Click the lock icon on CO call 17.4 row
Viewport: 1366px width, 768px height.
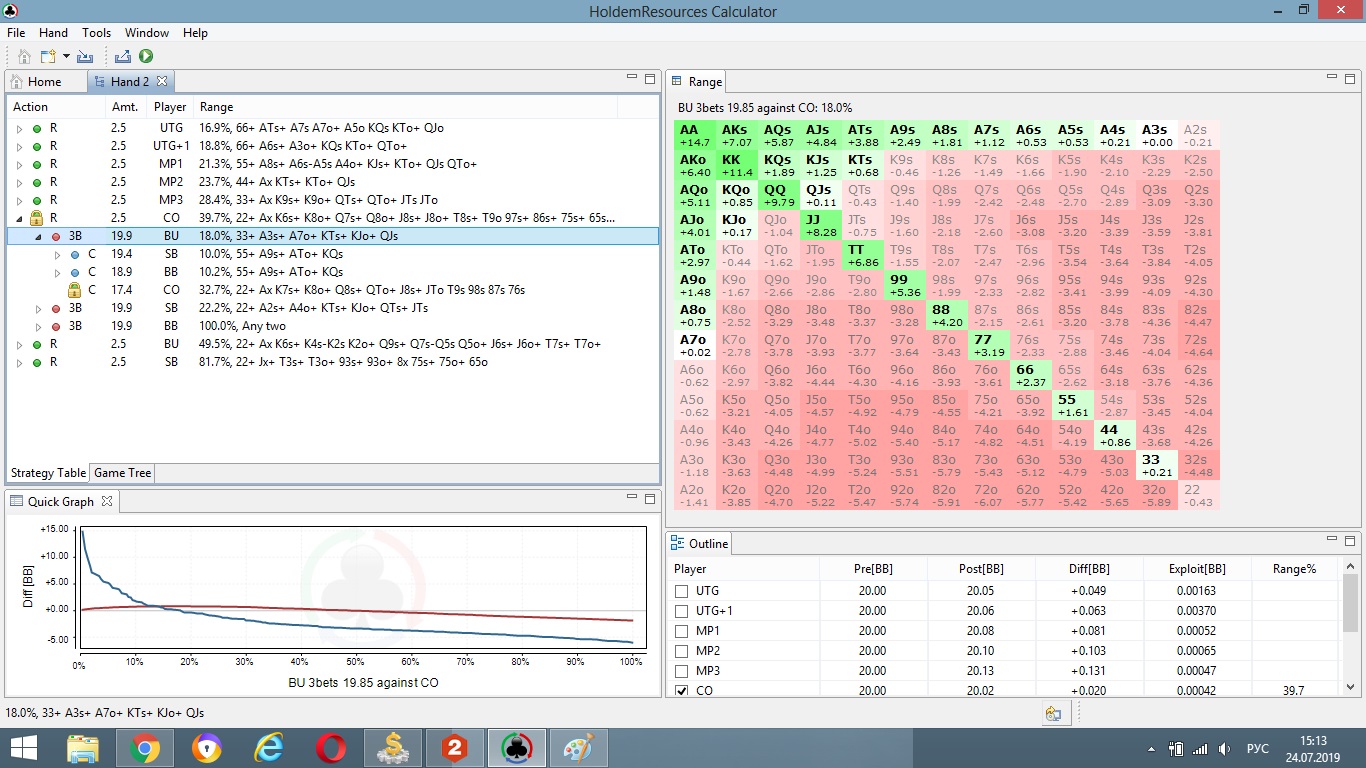pyautogui.click(x=73, y=290)
